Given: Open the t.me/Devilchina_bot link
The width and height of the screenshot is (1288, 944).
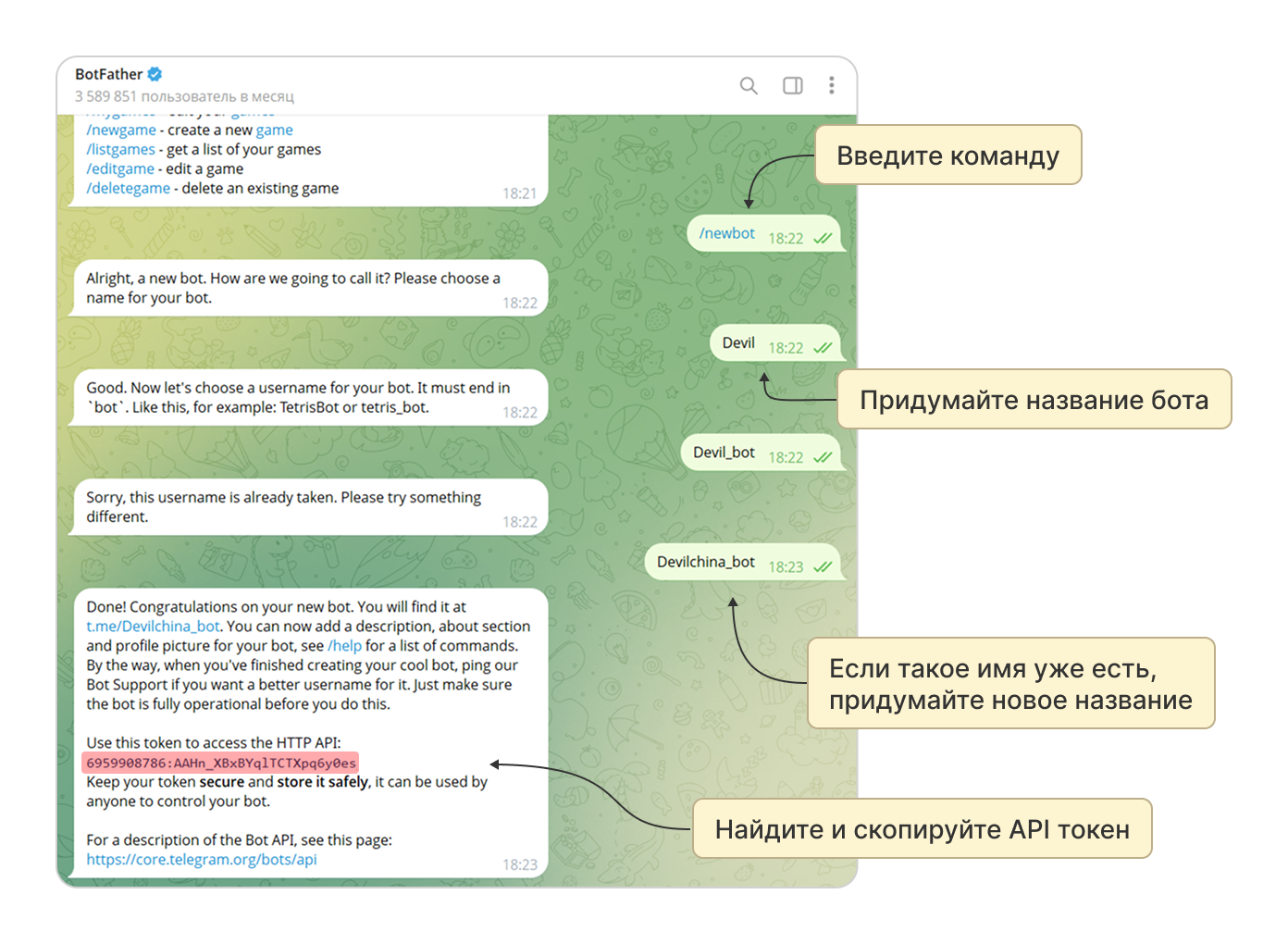Looking at the screenshot, I should point(154,627).
